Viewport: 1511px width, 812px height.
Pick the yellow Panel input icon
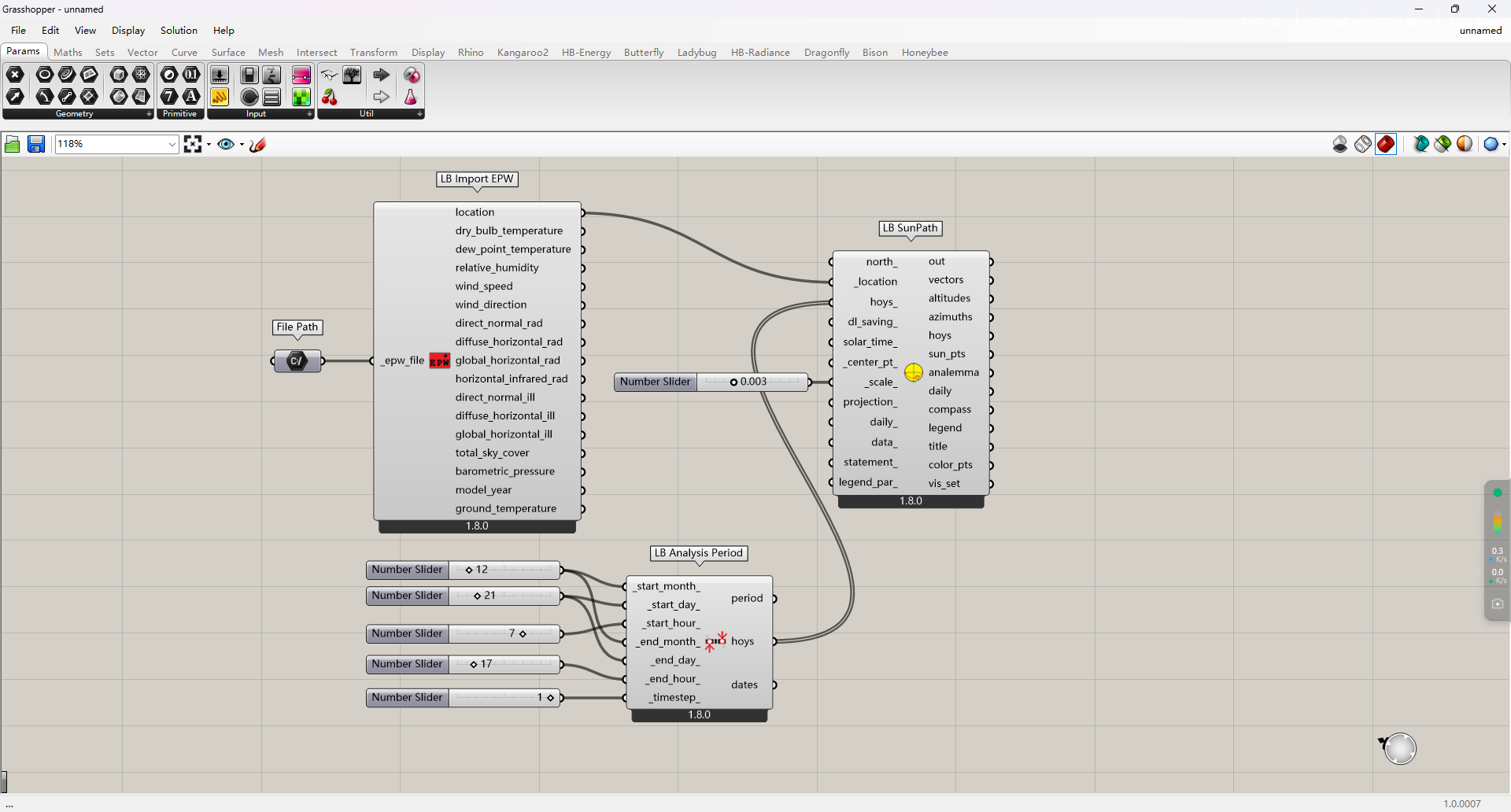220,97
